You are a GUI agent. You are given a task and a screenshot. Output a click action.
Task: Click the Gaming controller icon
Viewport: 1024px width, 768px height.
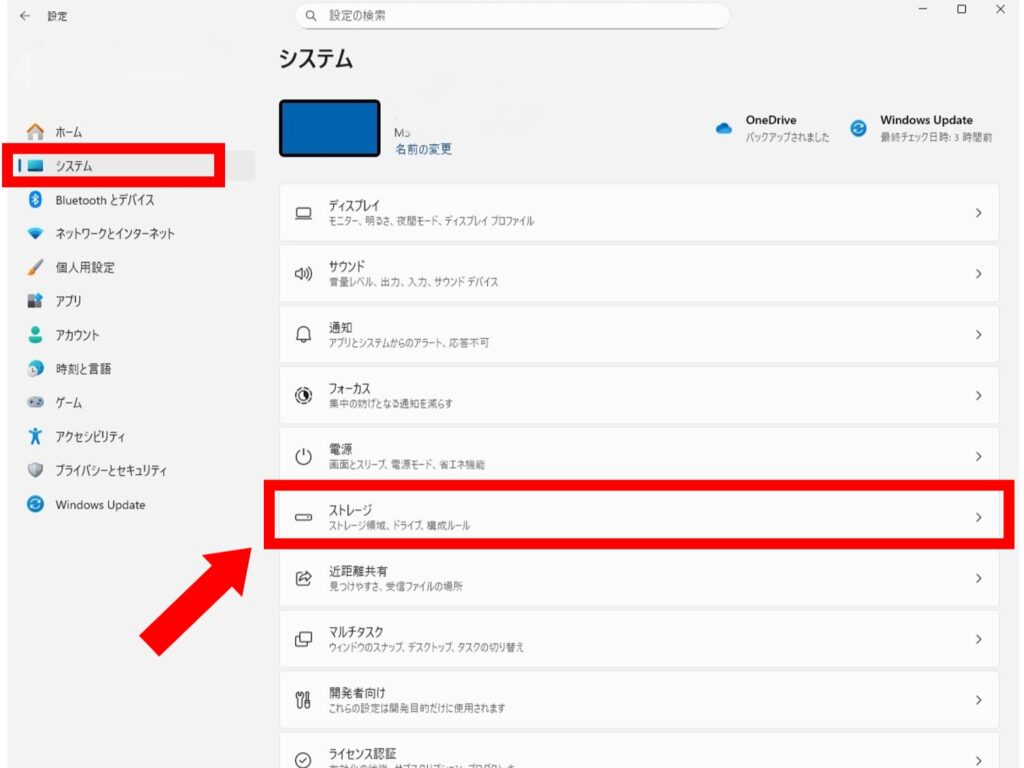pos(35,402)
